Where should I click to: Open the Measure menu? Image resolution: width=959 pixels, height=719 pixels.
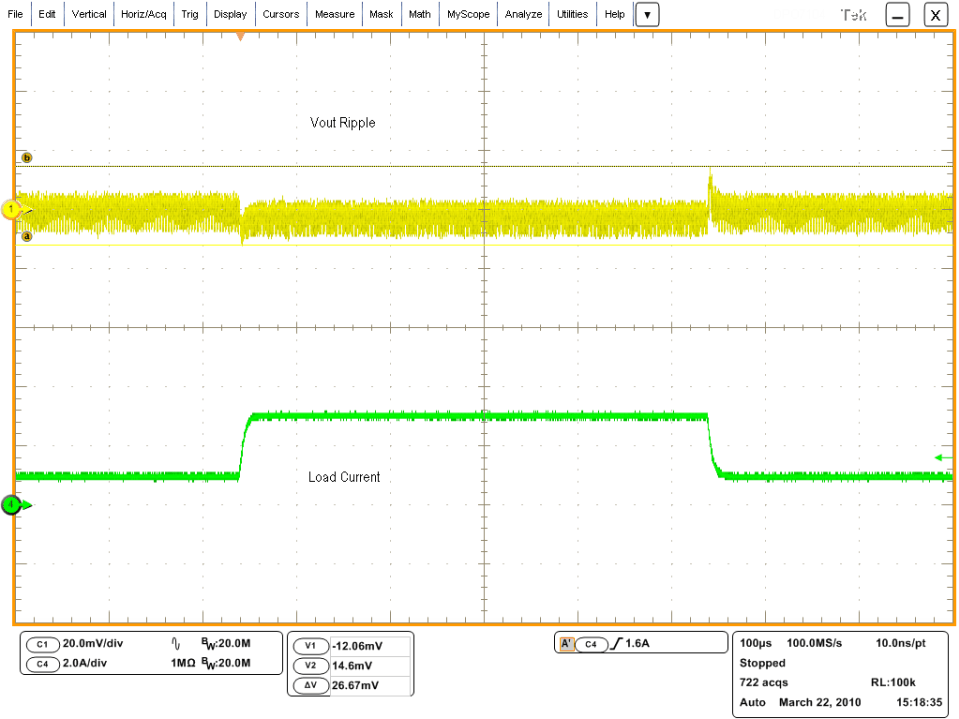pos(334,14)
